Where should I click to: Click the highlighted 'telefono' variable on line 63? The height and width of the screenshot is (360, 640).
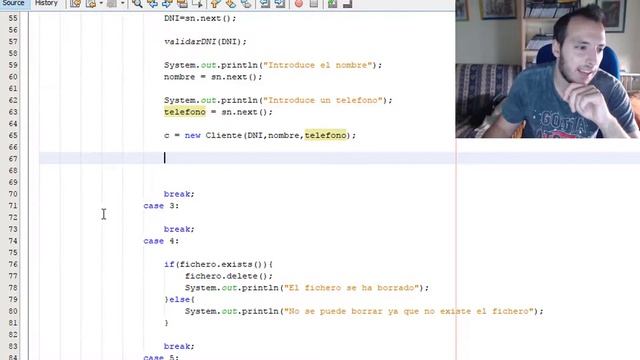coord(185,112)
